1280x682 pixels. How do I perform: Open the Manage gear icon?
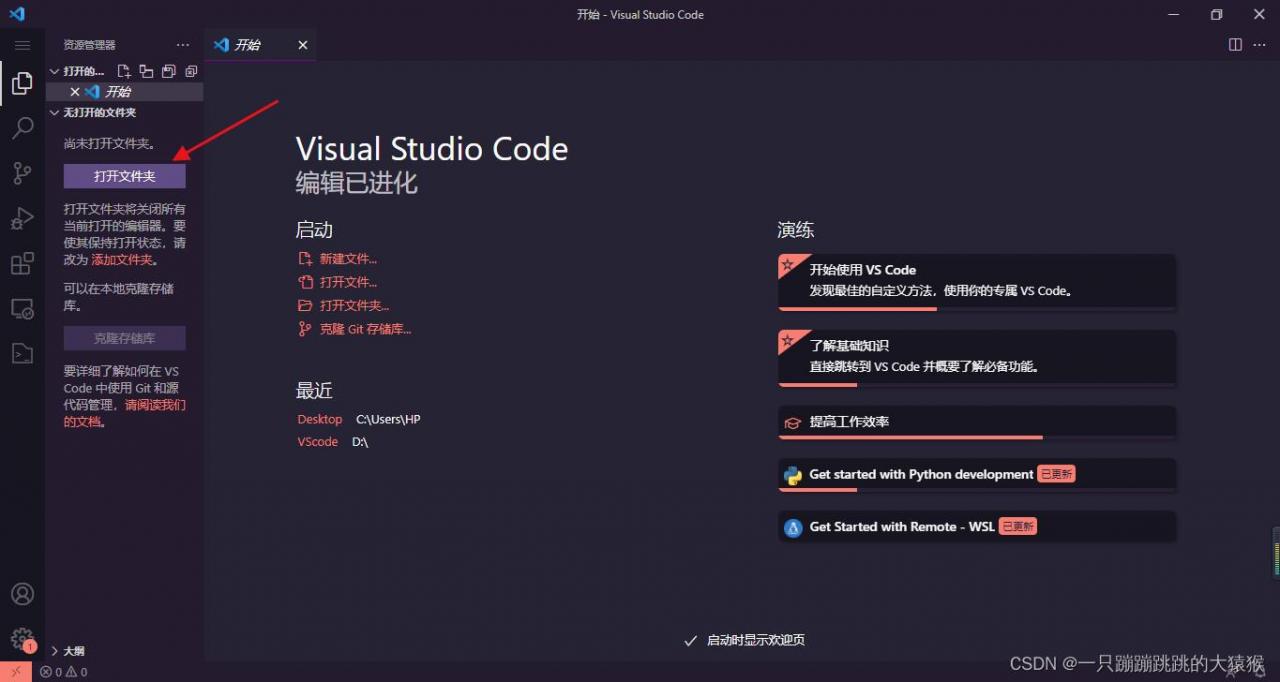(22, 639)
